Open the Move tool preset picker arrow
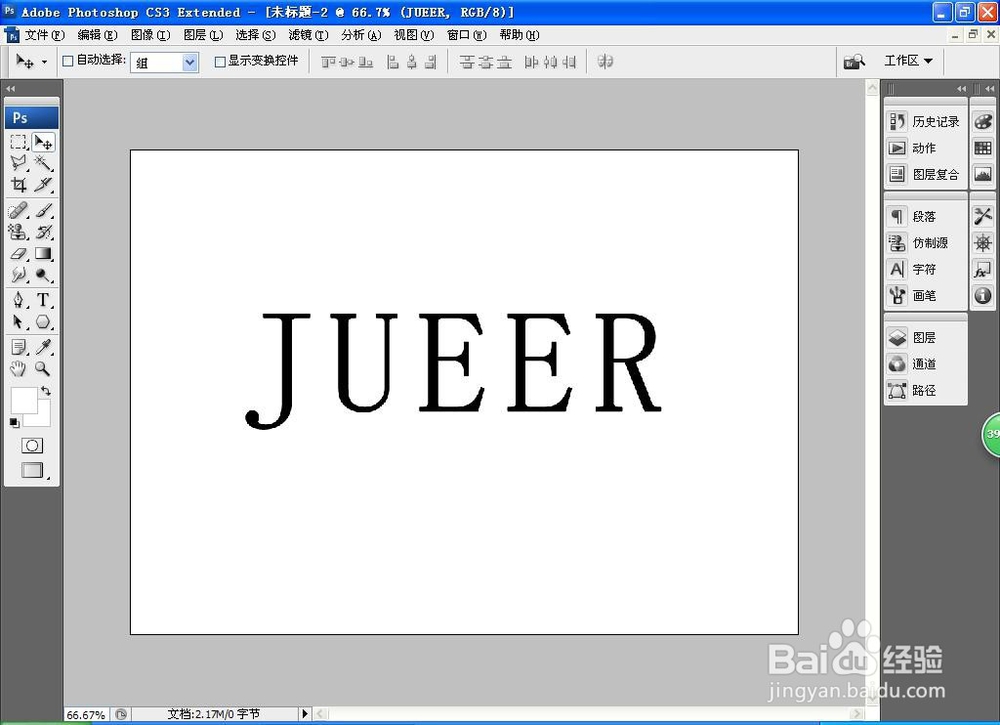The height and width of the screenshot is (725, 1000). click(44, 62)
